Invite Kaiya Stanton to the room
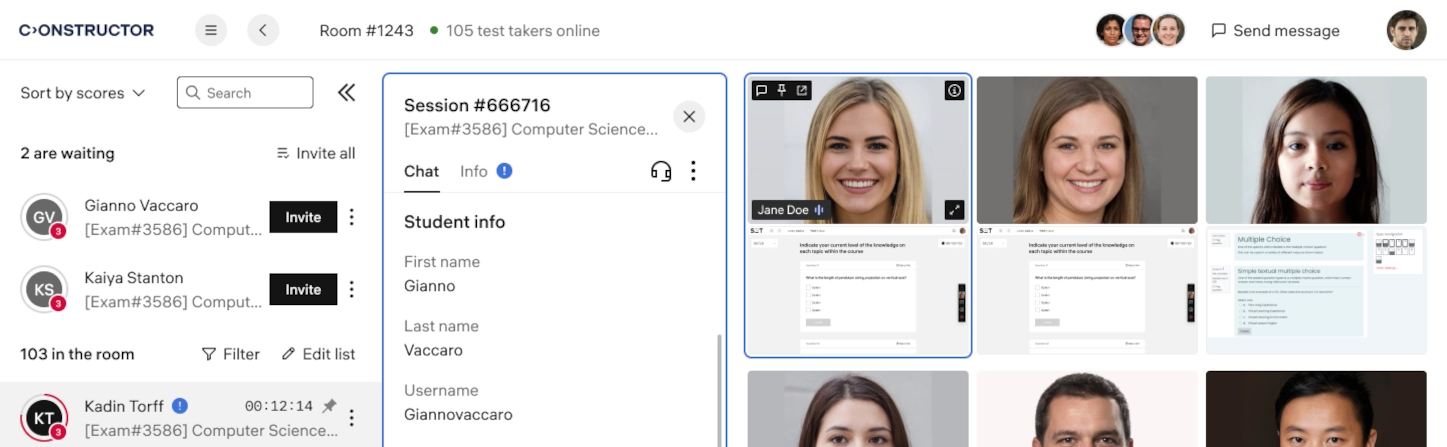This screenshot has width=1447, height=447. point(303,289)
